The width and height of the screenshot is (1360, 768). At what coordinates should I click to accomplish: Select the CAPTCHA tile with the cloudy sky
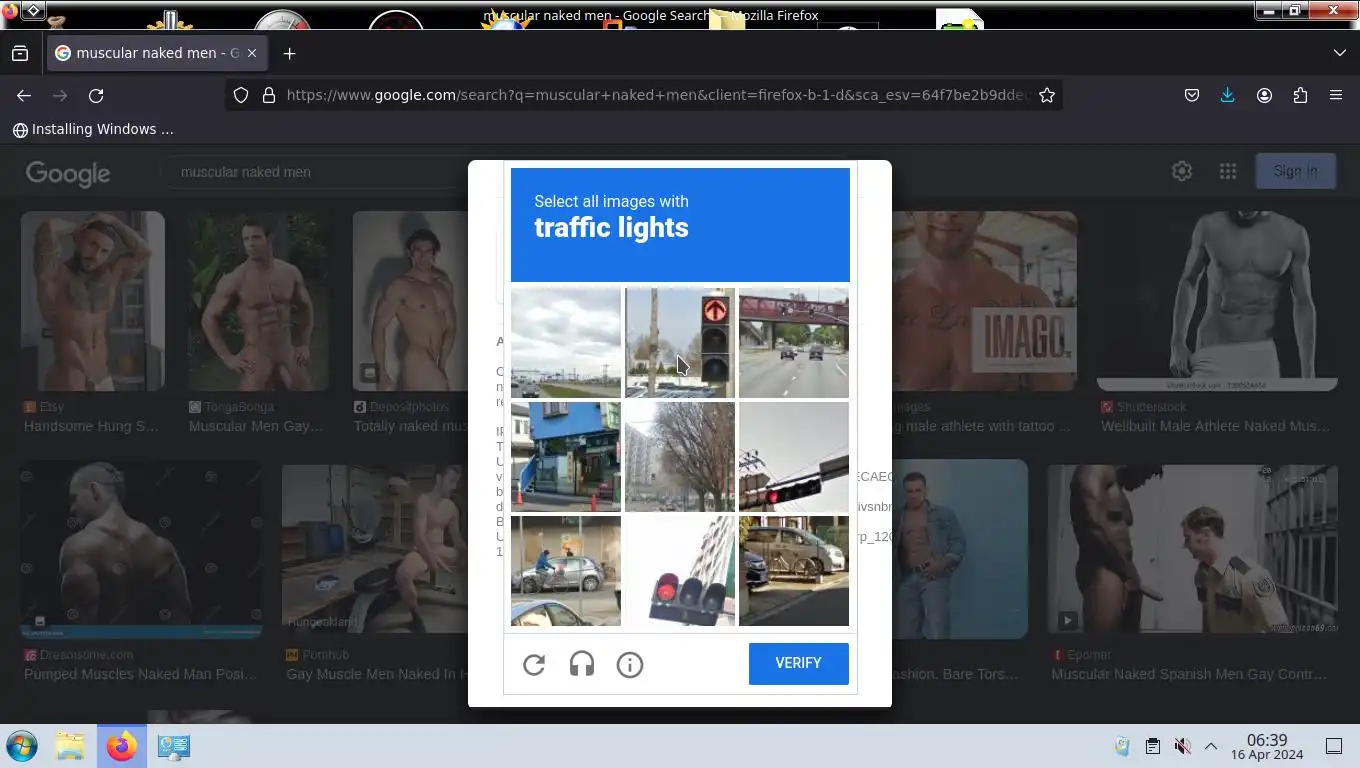(x=566, y=343)
